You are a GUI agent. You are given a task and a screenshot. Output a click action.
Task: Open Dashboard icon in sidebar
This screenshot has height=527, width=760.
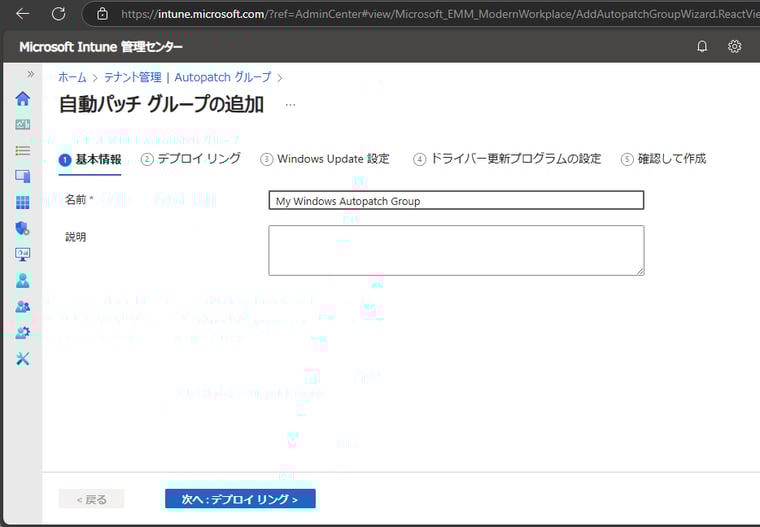(x=23, y=125)
